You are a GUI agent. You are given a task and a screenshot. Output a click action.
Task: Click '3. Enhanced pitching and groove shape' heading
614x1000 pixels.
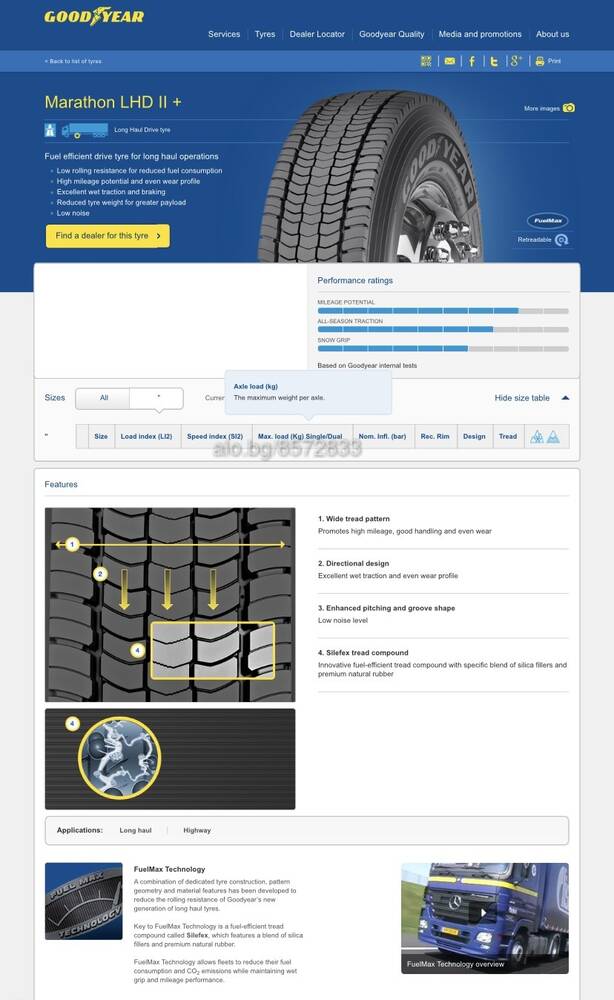386,608
